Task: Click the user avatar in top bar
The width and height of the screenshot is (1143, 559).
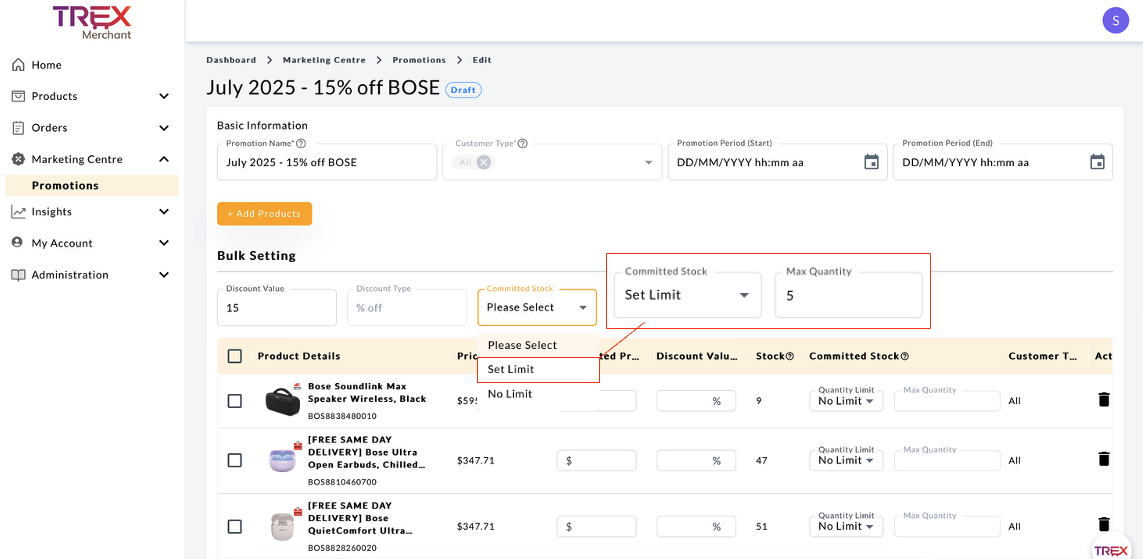Action: pyautogui.click(x=1115, y=19)
